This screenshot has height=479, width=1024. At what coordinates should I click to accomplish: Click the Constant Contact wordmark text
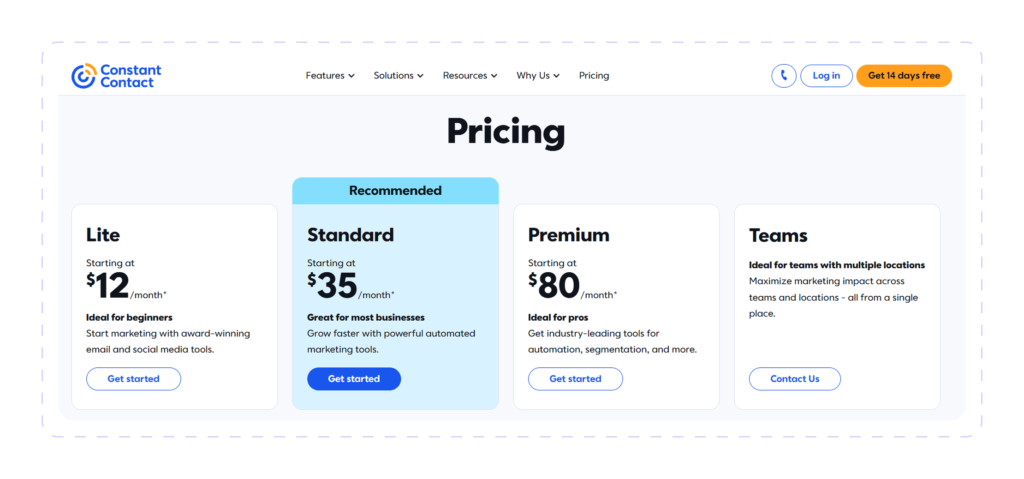tap(131, 76)
